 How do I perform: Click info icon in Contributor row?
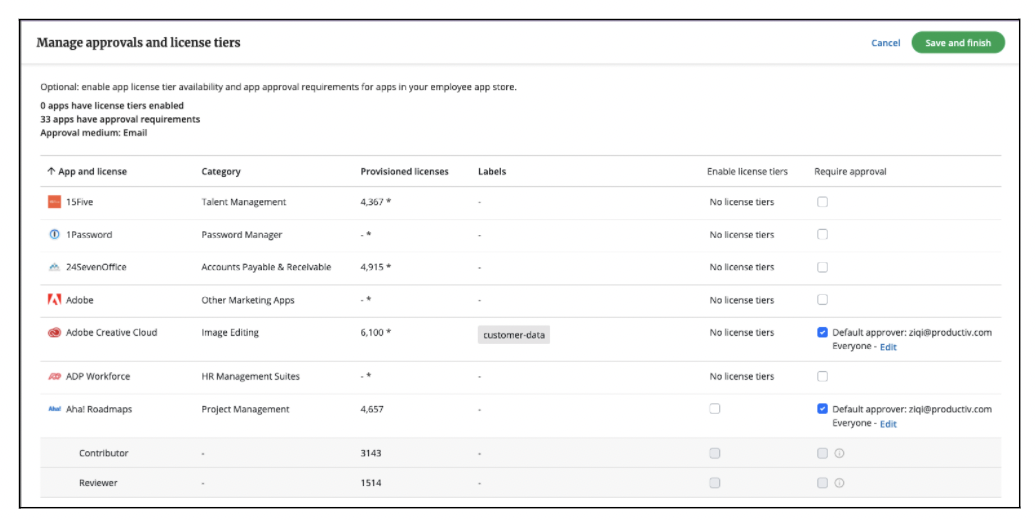pos(839,454)
